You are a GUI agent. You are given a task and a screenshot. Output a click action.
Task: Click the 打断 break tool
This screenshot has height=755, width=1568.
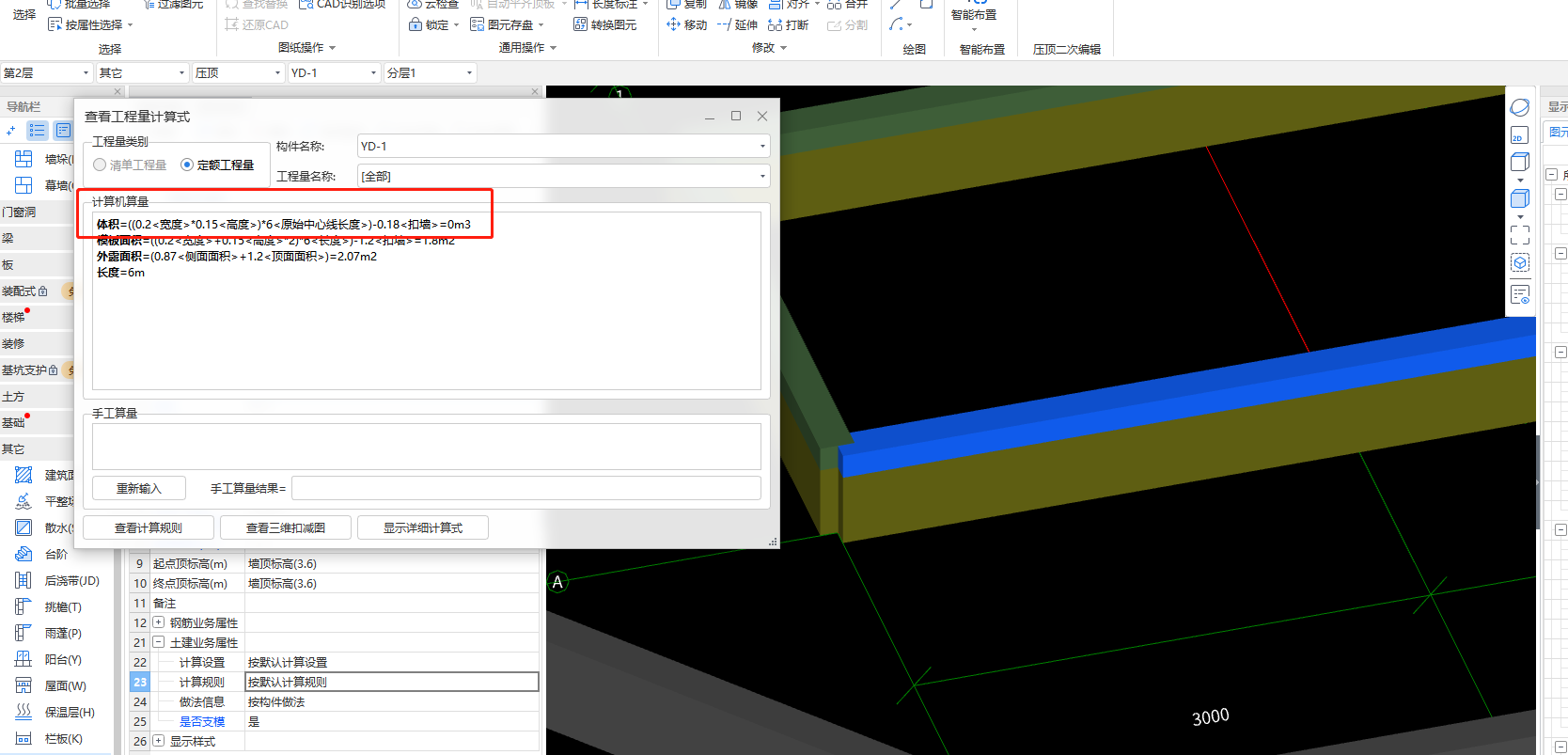pos(788,24)
